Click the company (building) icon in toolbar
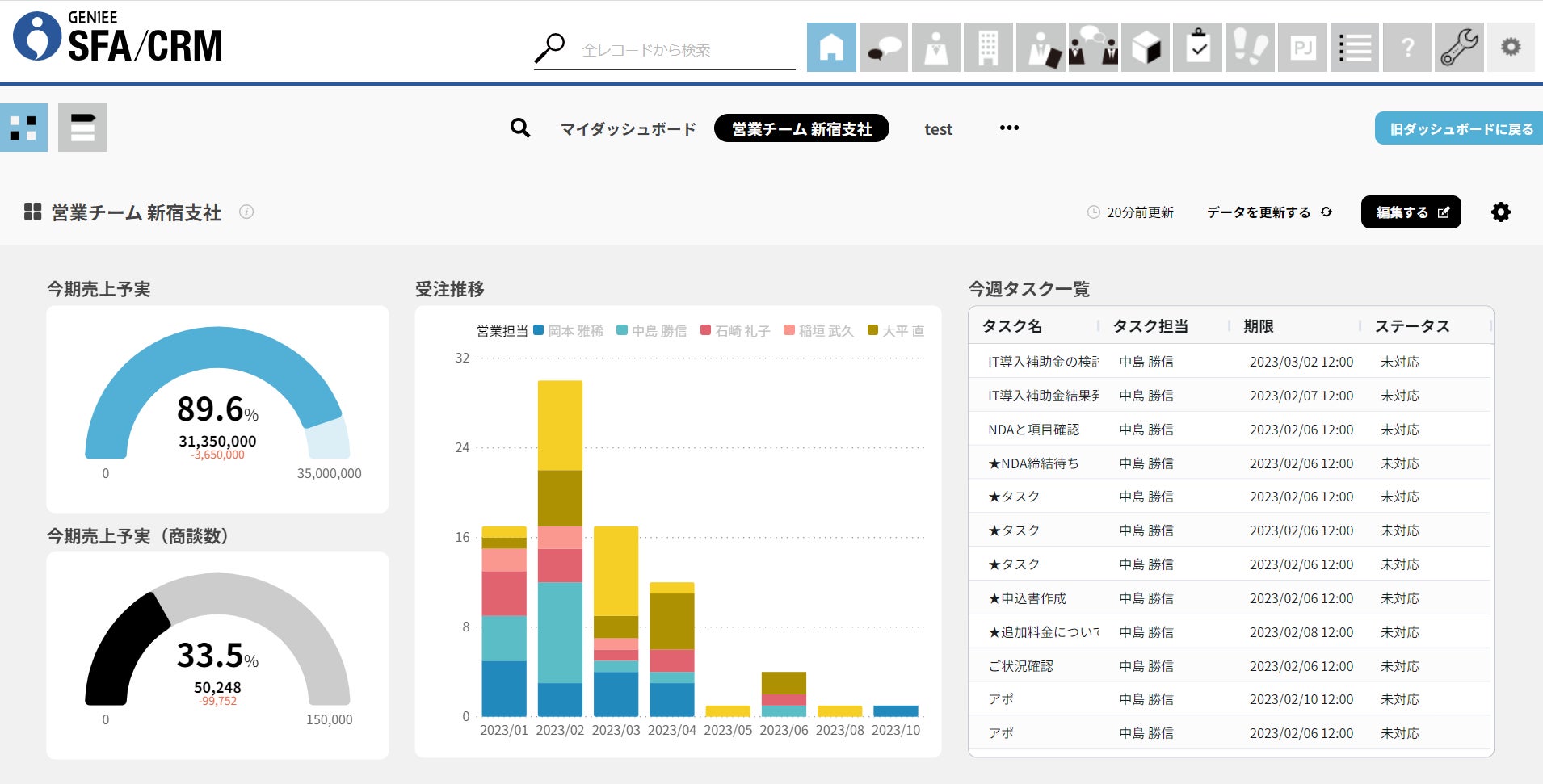 989,48
